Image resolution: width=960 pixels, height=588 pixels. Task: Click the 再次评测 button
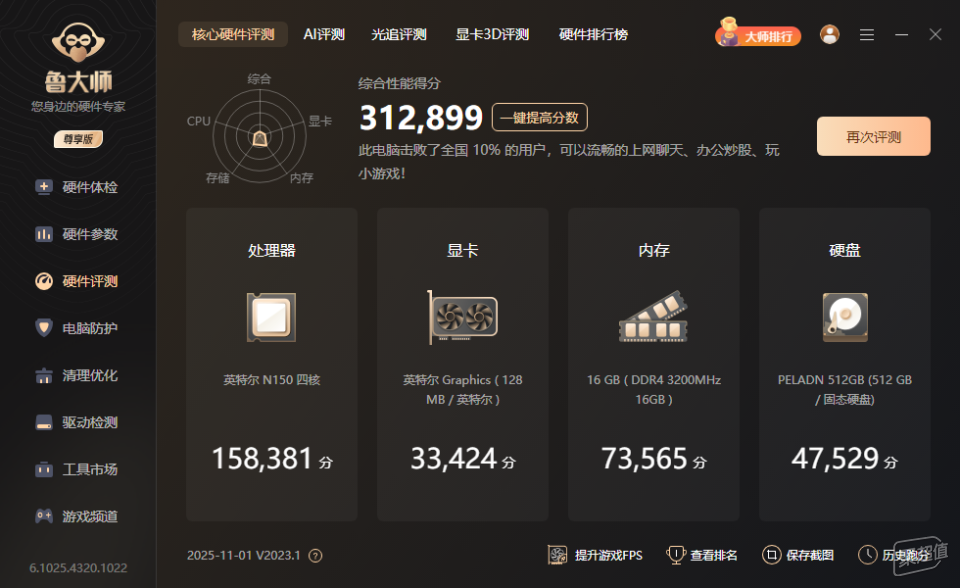[x=873, y=137]
